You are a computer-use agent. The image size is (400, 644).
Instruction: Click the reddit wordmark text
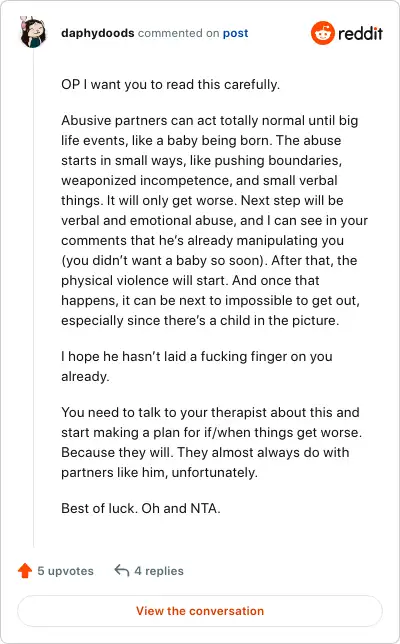tap(361, 33)
